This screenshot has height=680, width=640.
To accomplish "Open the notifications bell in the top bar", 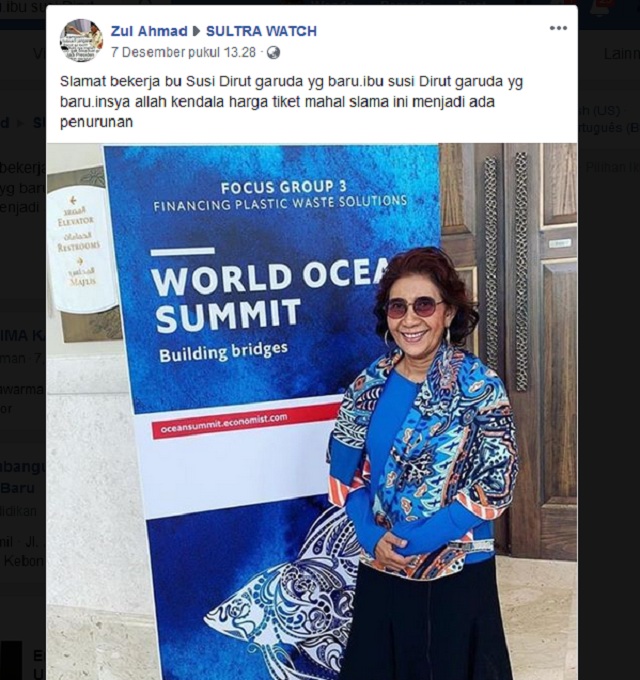I will pyautogui.click(x=600, y=8).
